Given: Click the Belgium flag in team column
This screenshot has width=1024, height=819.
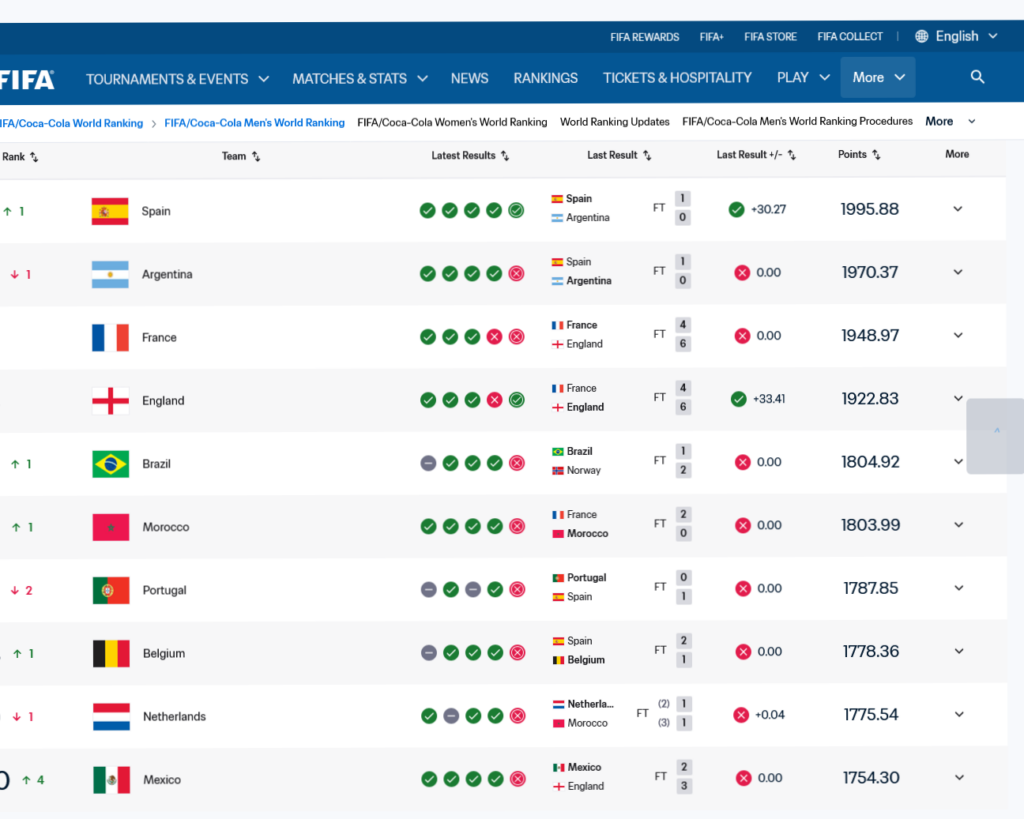Looking at the screenshot, I should (x=111, y=654).
